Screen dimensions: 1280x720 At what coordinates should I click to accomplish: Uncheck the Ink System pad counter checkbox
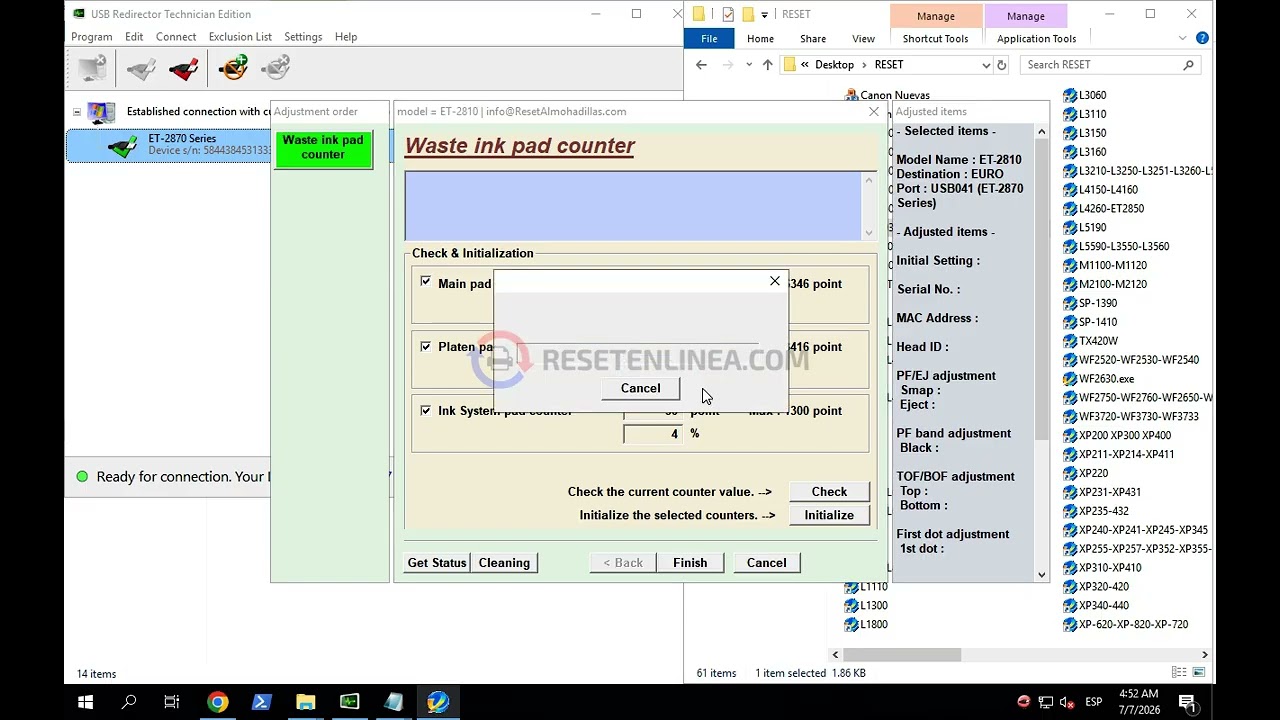(x=426, y=410)
